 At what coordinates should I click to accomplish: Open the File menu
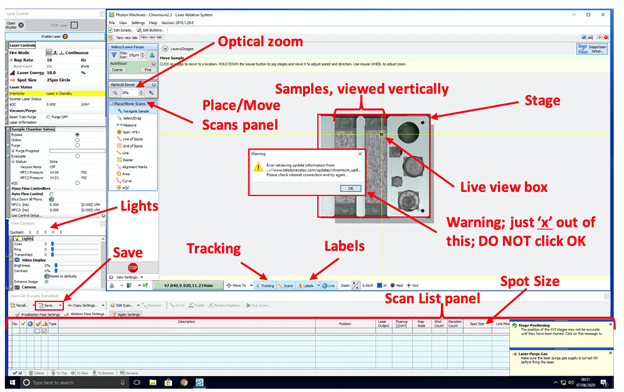click(x=112, y=23)
